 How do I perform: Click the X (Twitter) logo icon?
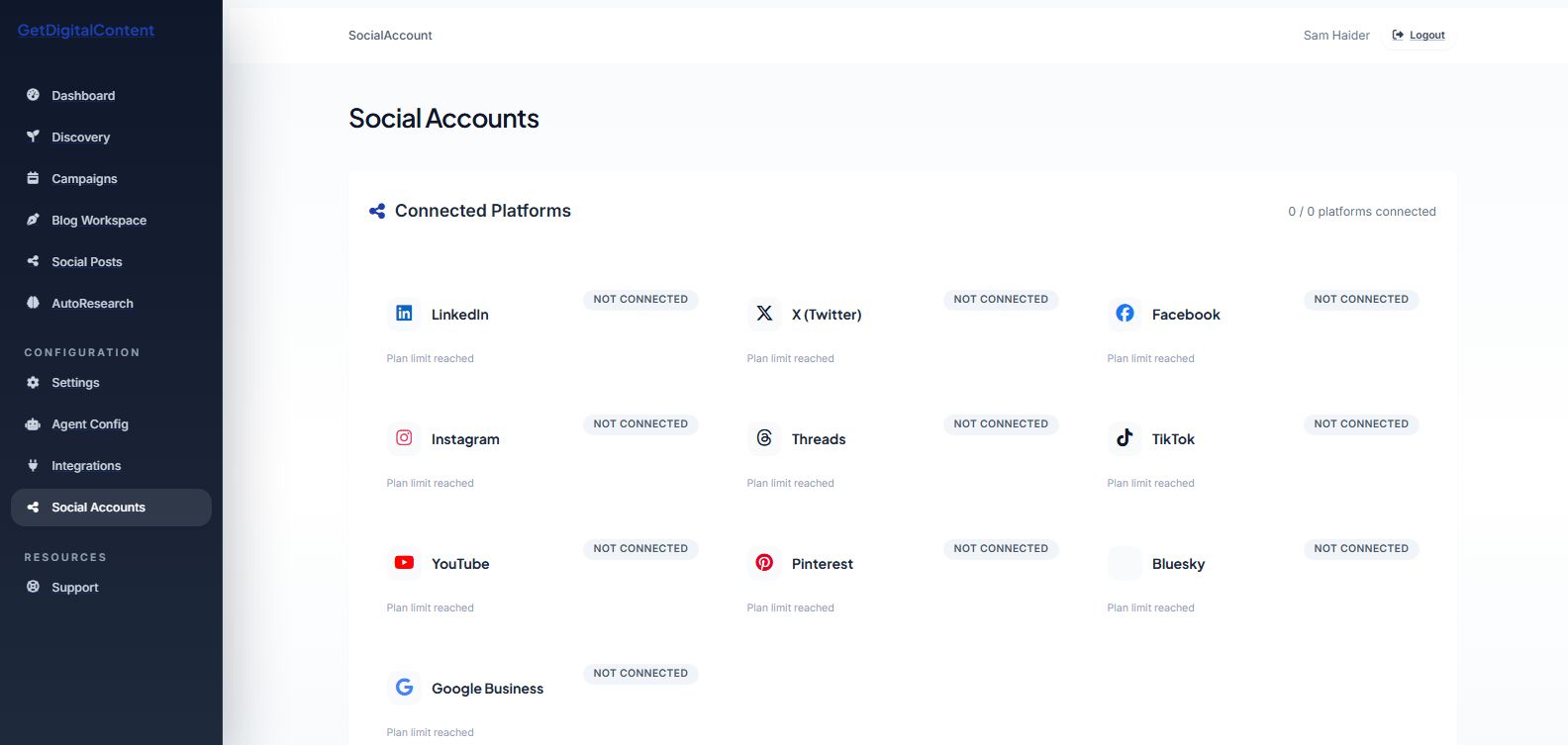click(x=764, y=314)
